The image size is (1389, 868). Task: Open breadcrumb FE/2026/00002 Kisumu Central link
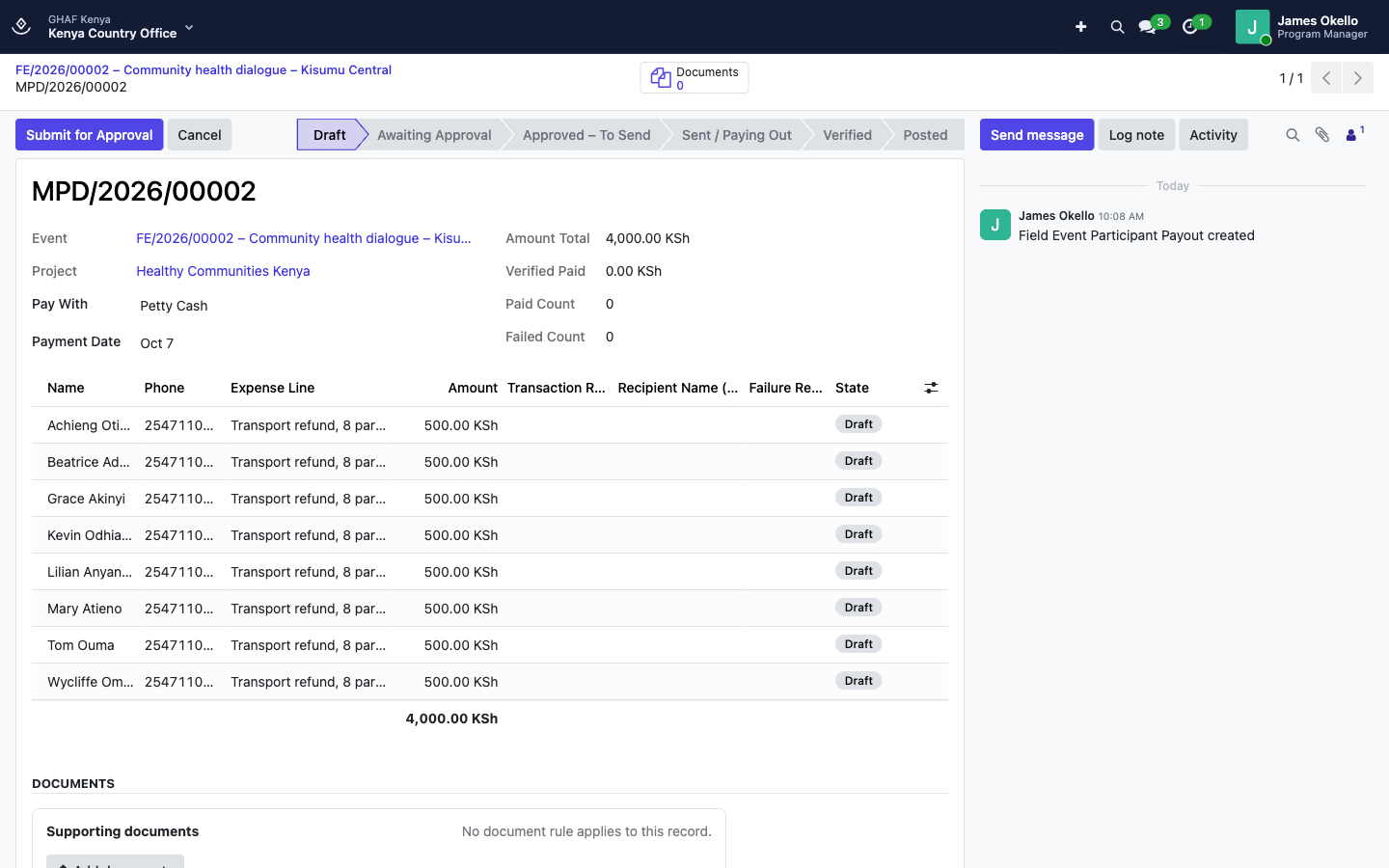(204, 70)
